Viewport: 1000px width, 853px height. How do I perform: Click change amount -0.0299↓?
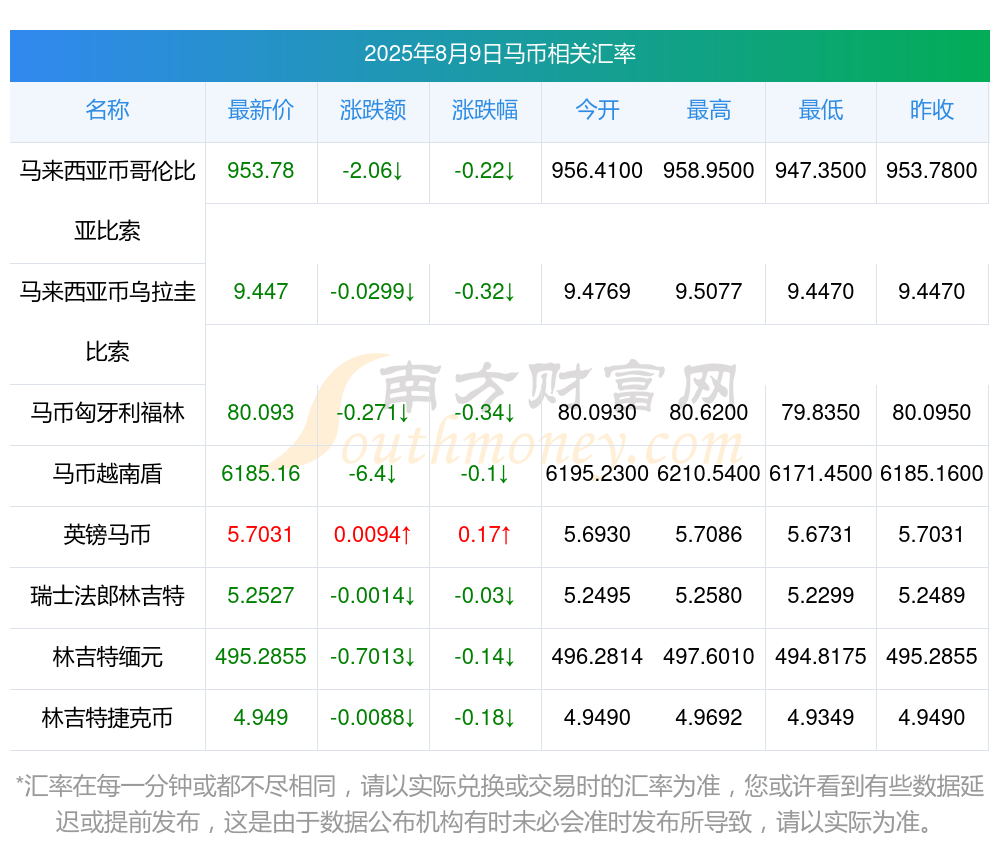coord(372,291)
